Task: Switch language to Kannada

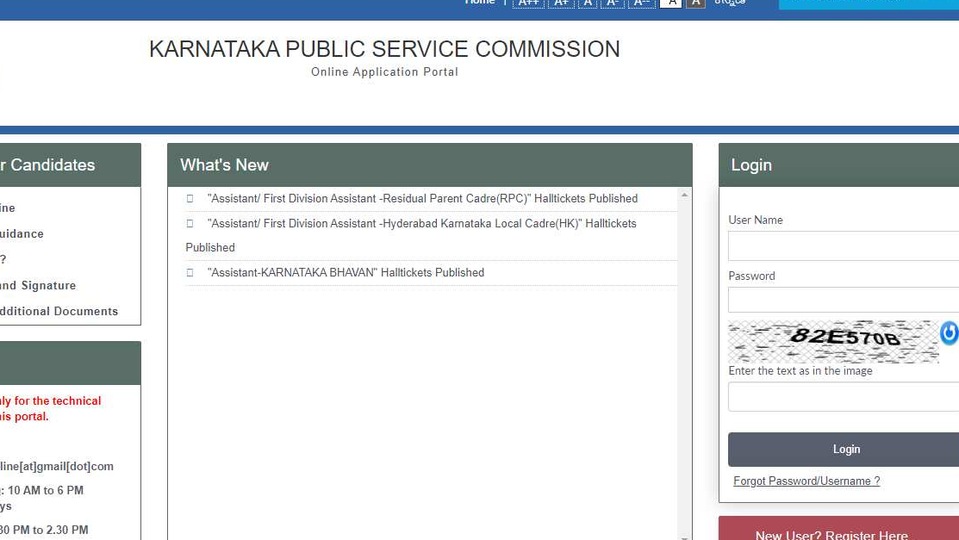Action: click(x=730, y=2)
